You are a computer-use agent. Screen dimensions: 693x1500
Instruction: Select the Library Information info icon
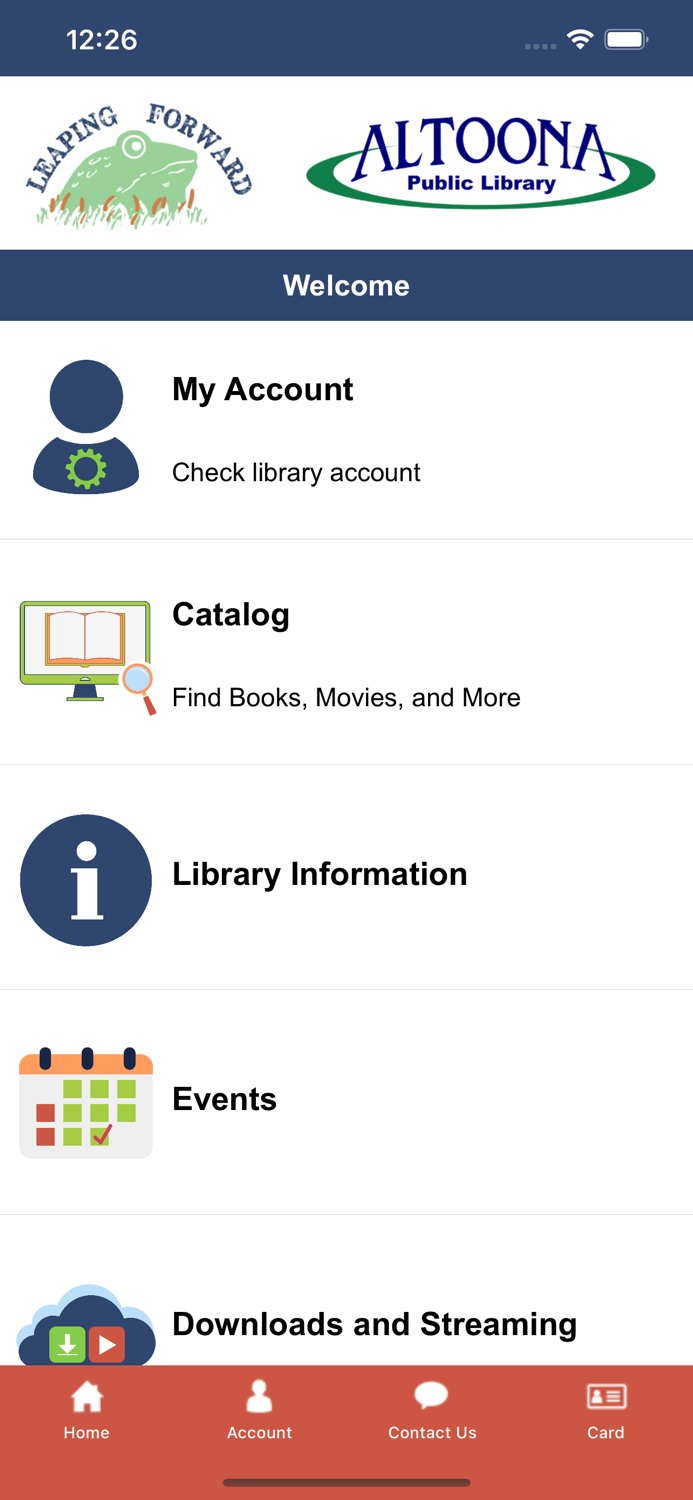click(86, 880)
